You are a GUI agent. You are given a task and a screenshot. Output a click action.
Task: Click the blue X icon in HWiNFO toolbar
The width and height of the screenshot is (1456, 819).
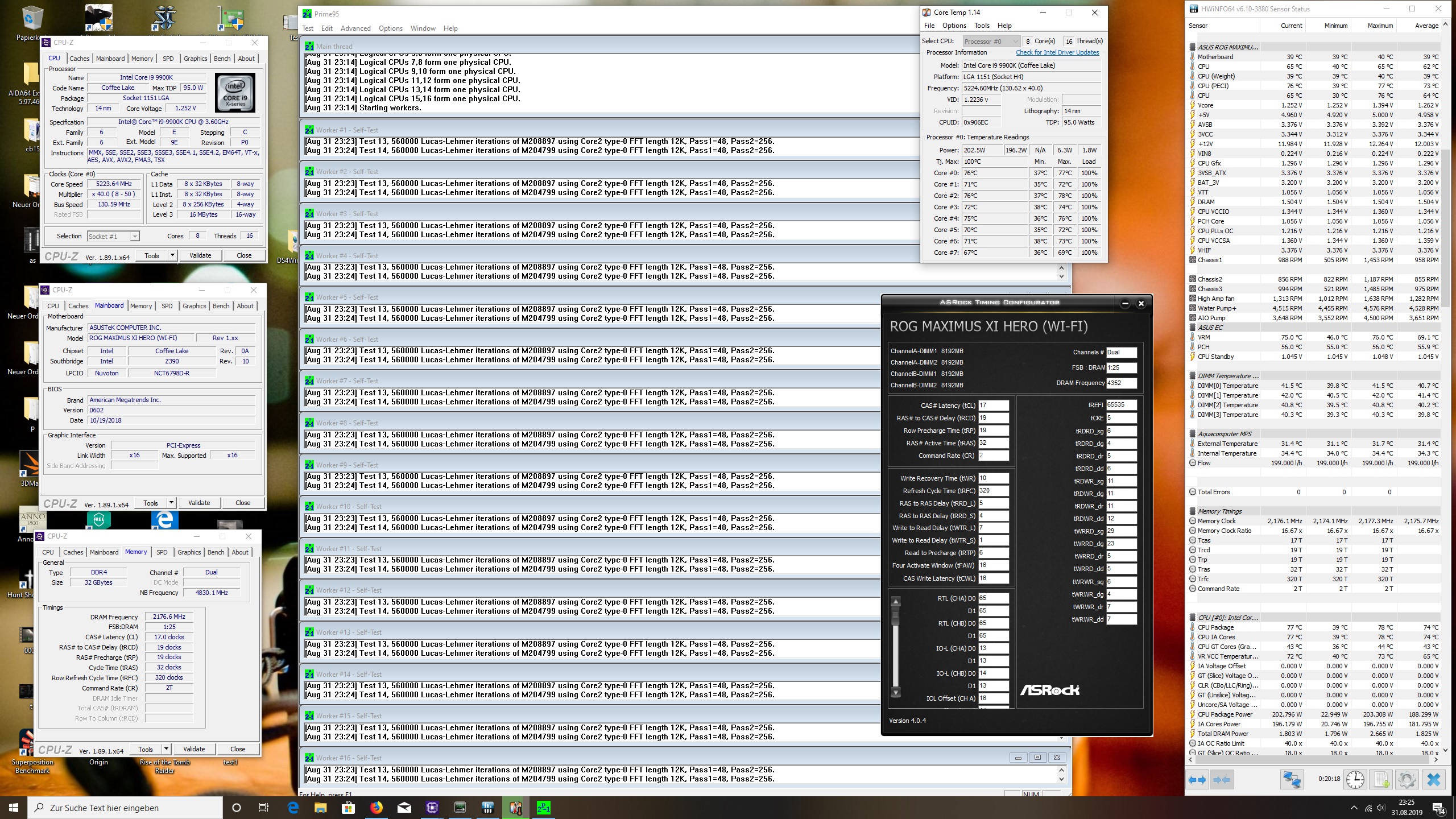pyautogui.click(x=1434, y=780)
